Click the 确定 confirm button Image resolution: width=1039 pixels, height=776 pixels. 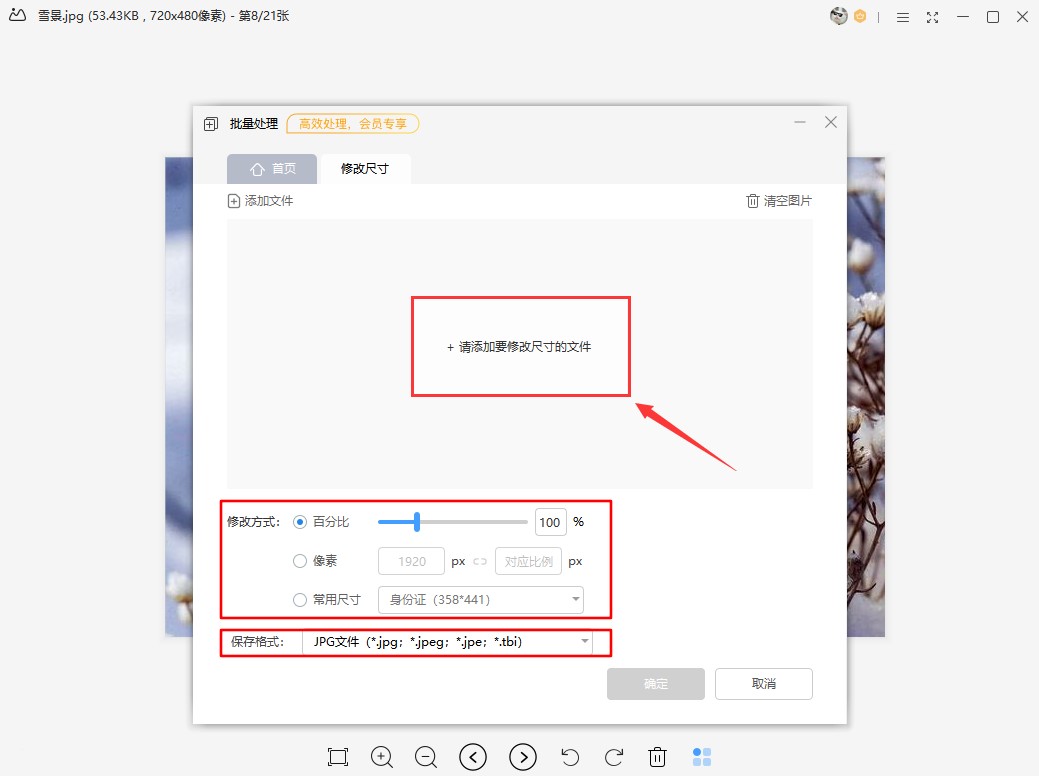[x=655, y=684]
